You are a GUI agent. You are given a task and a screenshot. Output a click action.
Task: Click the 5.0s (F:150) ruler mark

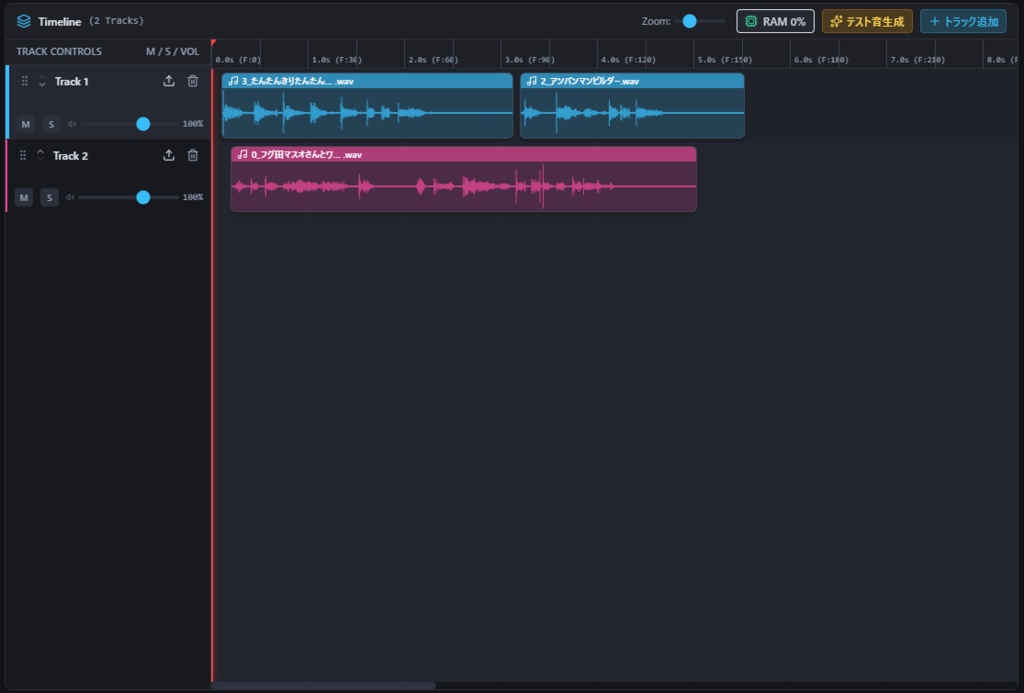tap(725, 59)
